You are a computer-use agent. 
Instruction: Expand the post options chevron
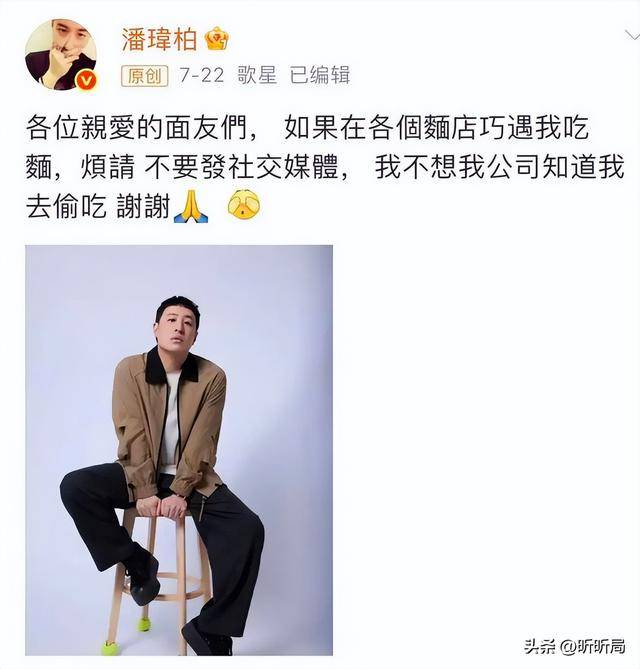tap(632, 35)
